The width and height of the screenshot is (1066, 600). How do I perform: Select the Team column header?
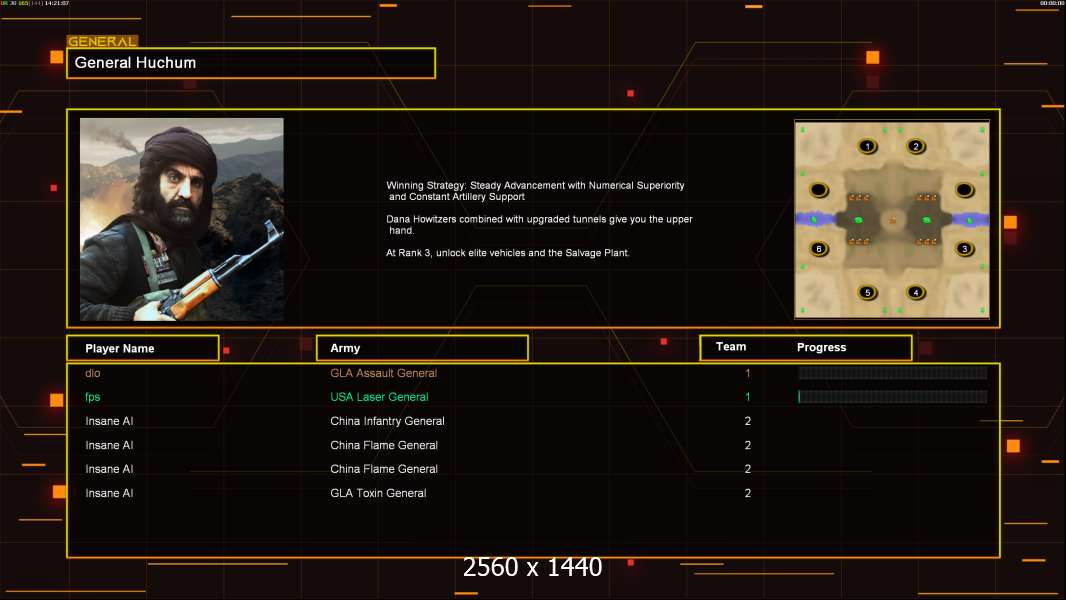(x=731, y=347)
